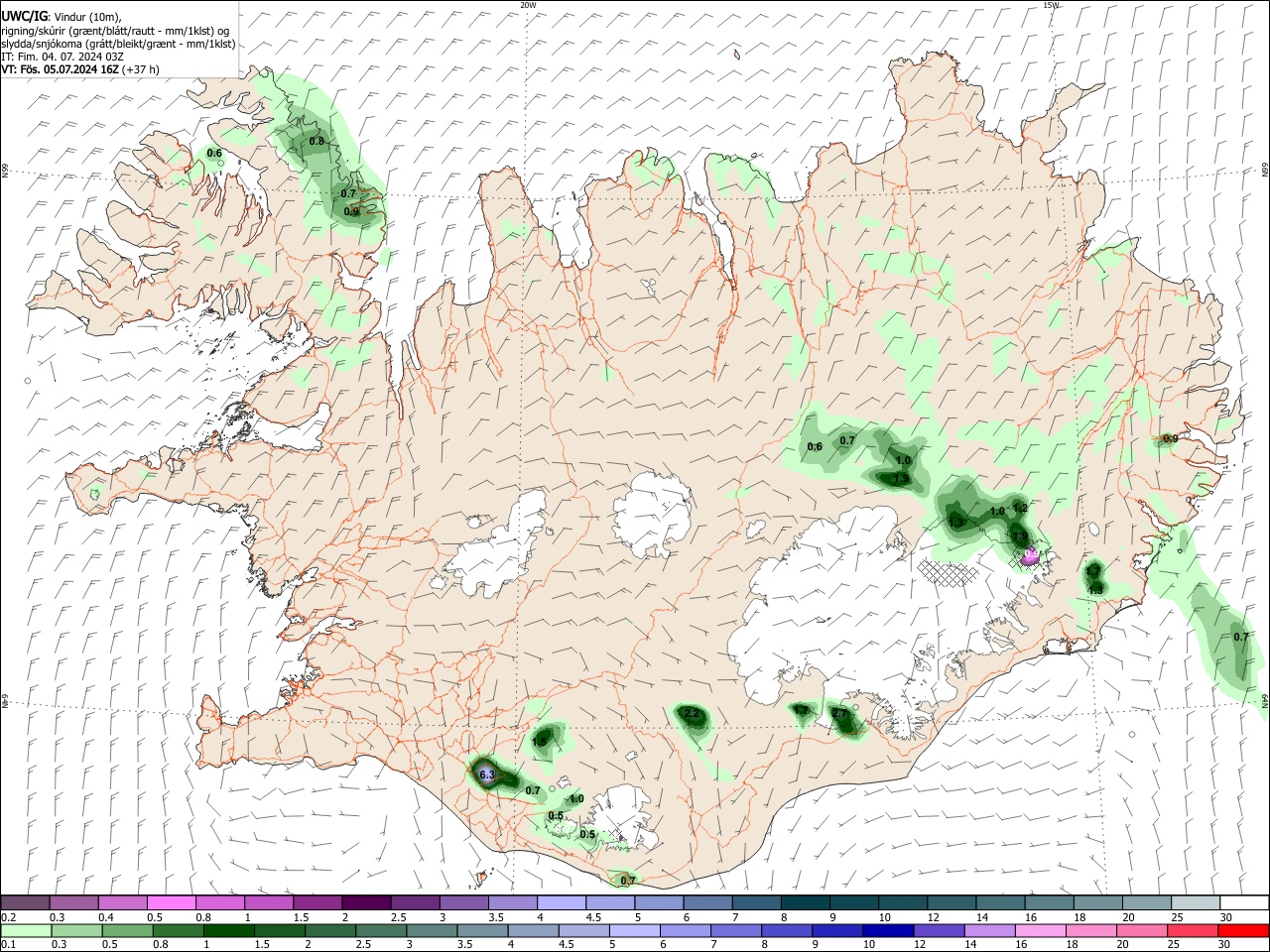Select lower legend row swatch above 3
This screenshot has height=952, width=1270.
433,930
